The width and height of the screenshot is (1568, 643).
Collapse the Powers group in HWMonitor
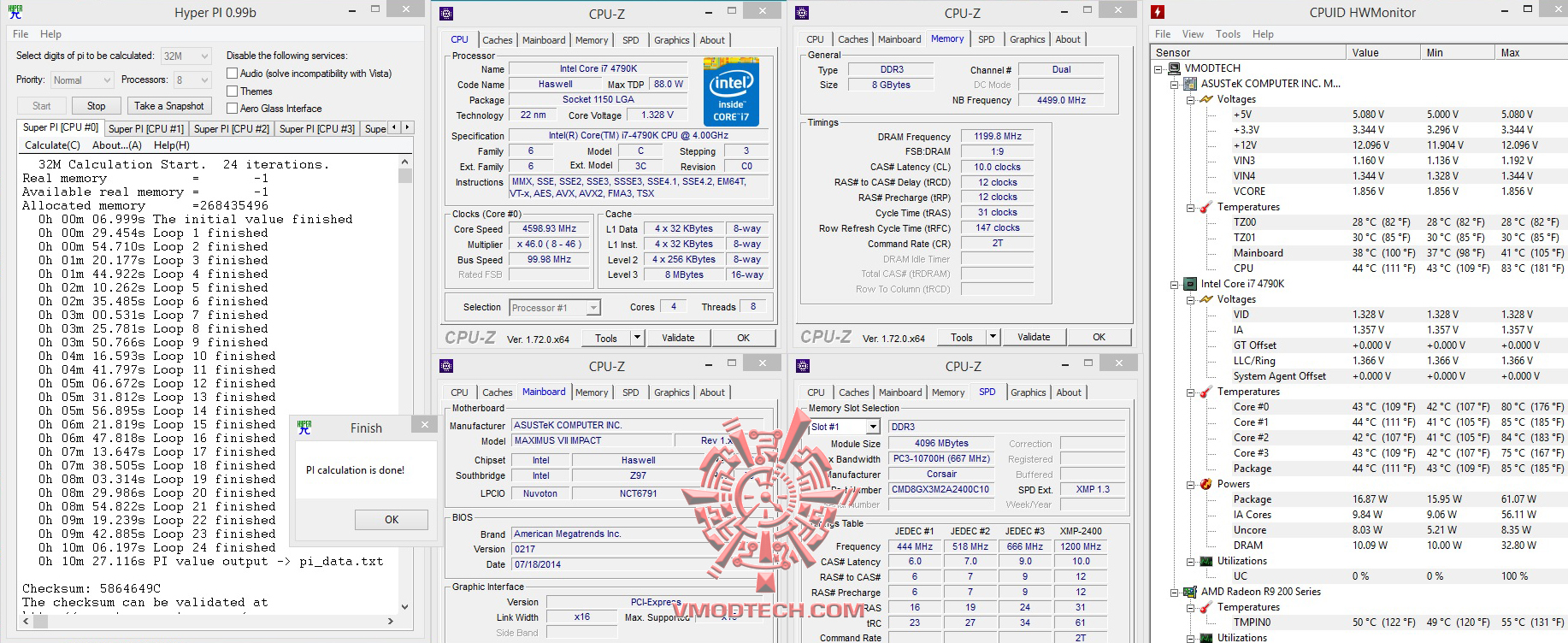[x=1190, y=484]
